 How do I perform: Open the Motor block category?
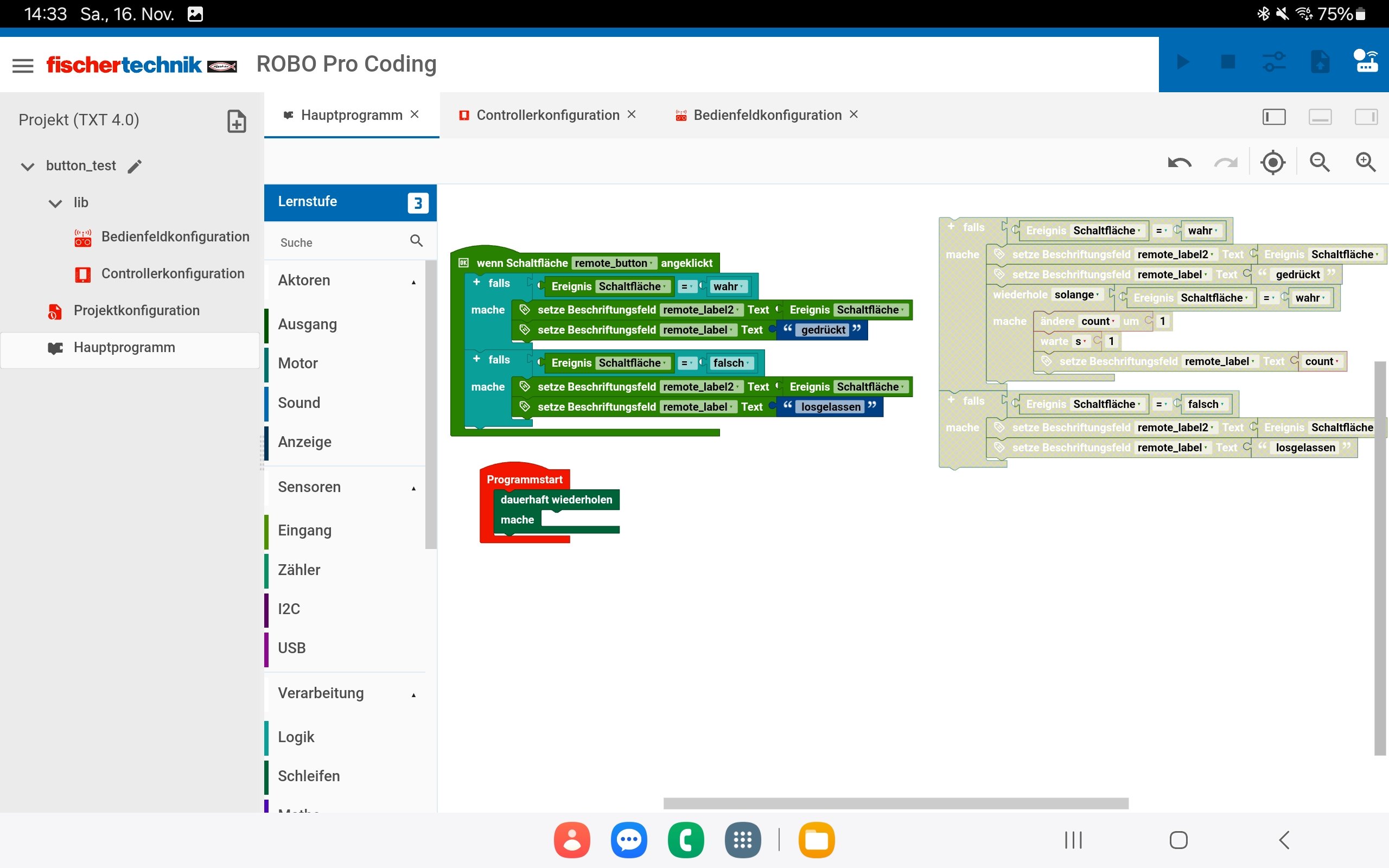coord(298,363)
